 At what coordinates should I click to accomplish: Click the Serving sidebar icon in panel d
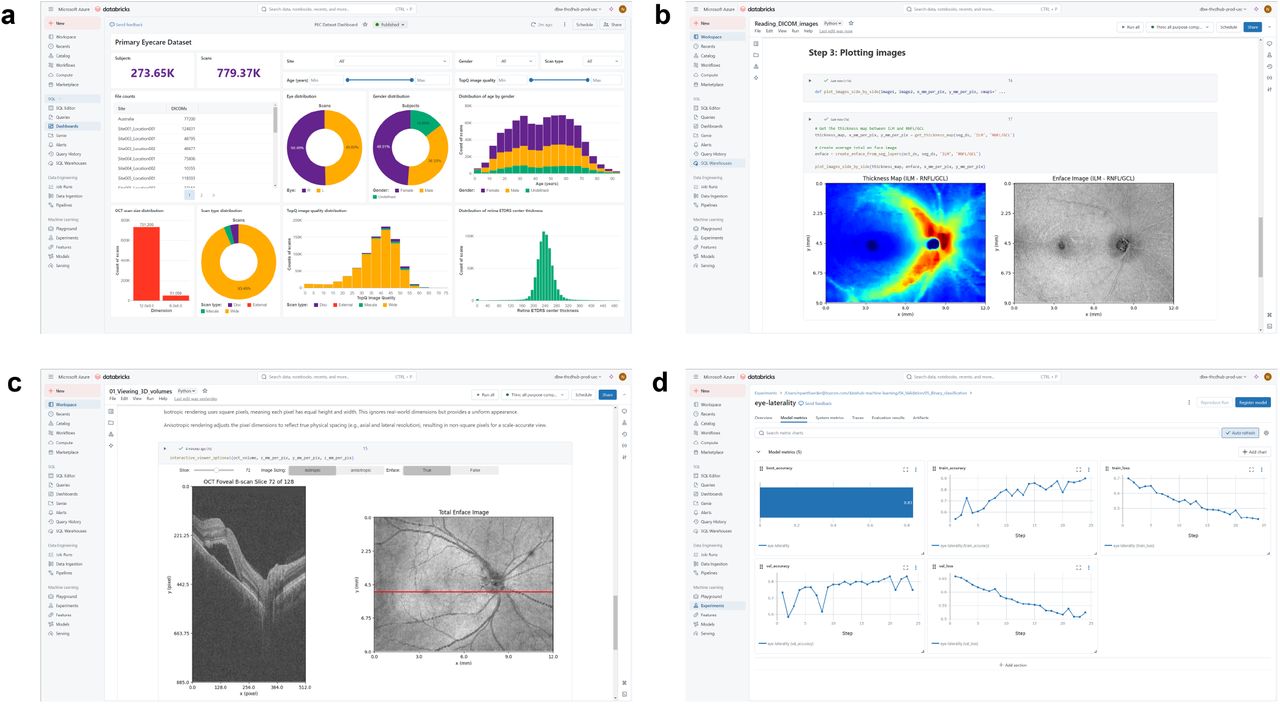pos(695,634)
